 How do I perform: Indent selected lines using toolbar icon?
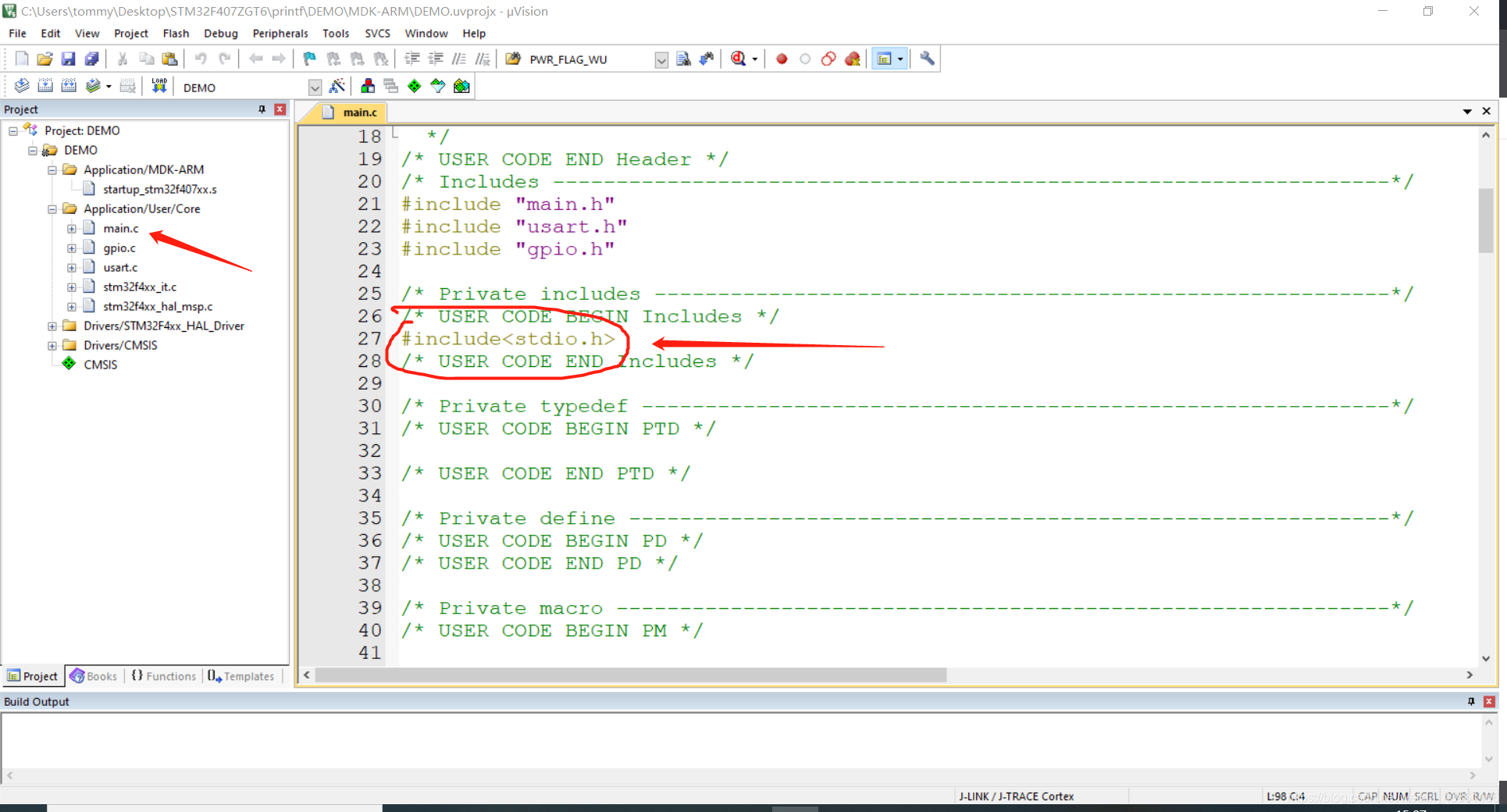412,59
